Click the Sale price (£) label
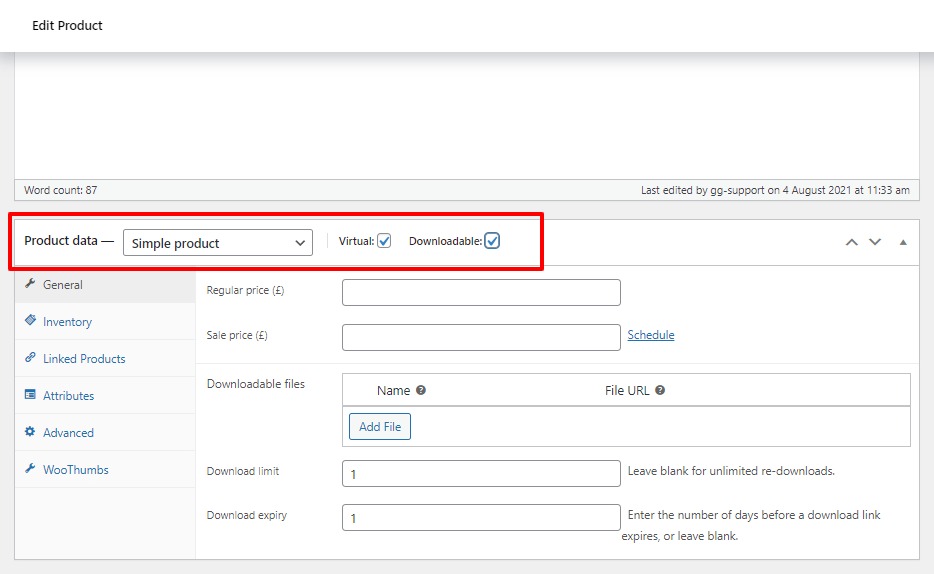 click(237, 335)
